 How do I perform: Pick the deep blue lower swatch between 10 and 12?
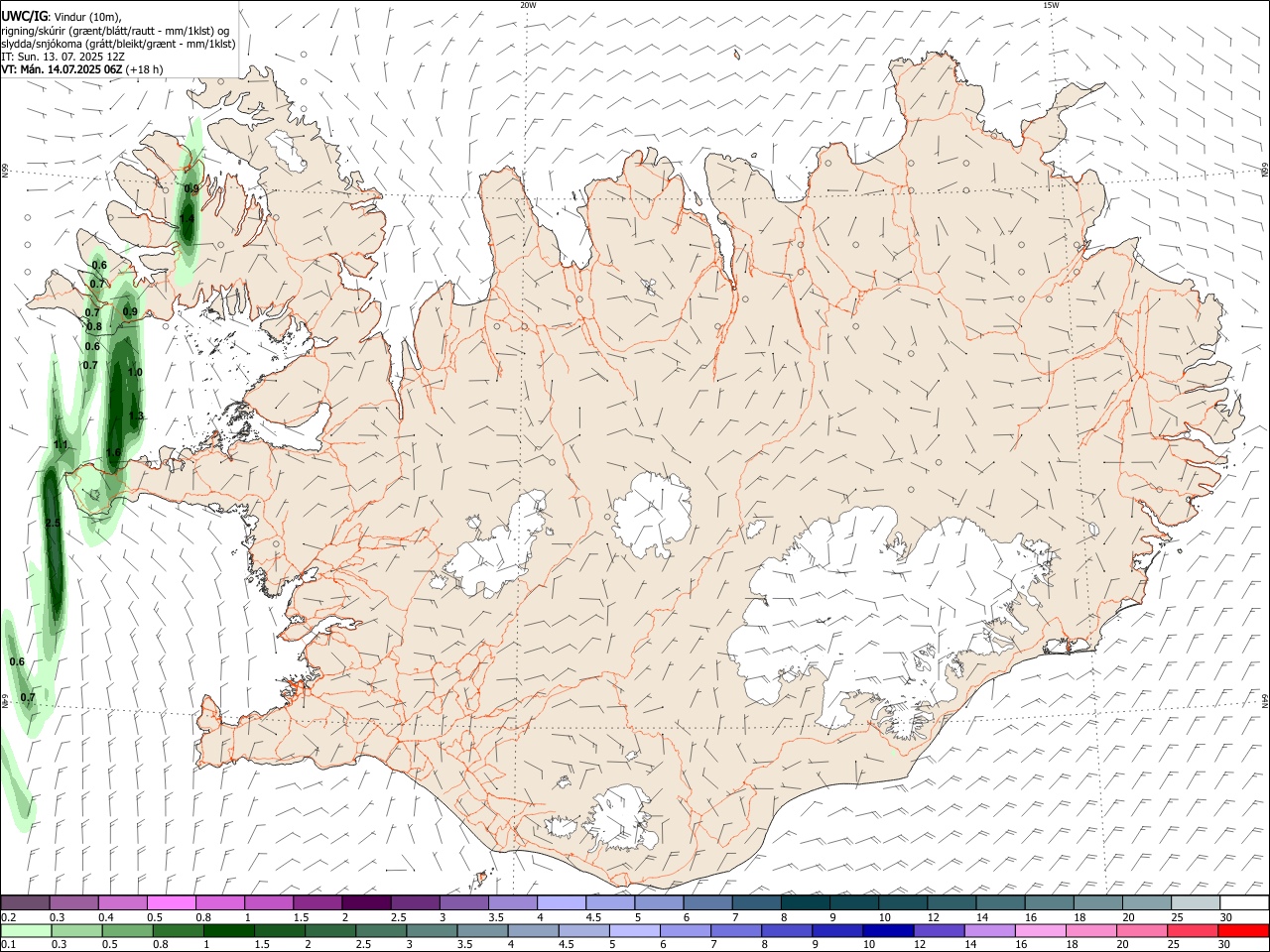[x=887, y=930]
